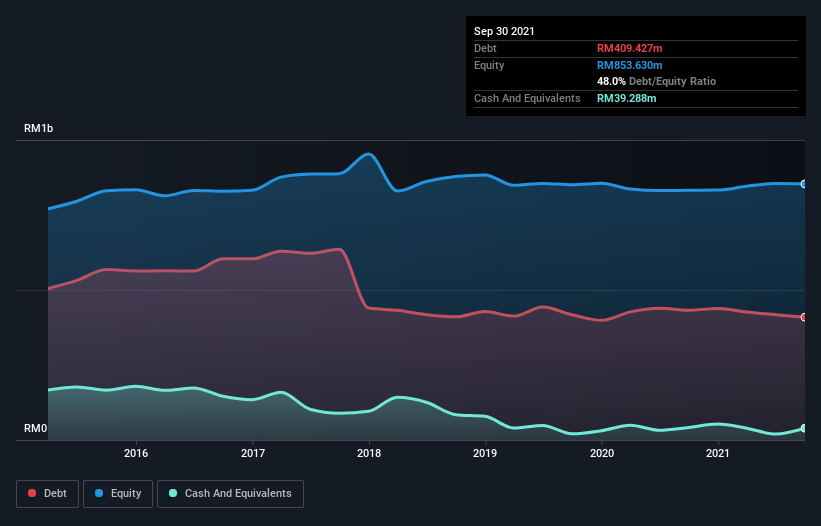Toggle the Equity series in legend
Viewport: 821px width, 526px height.
[118, 494]
